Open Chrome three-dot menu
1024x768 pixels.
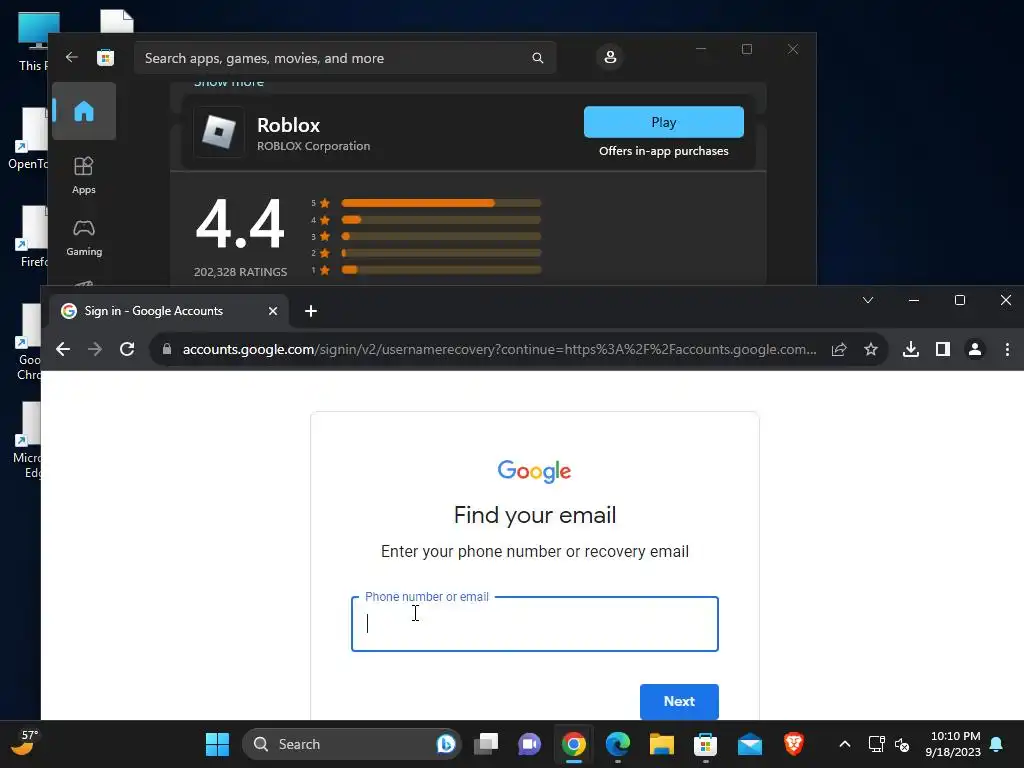click(1007, 349)
